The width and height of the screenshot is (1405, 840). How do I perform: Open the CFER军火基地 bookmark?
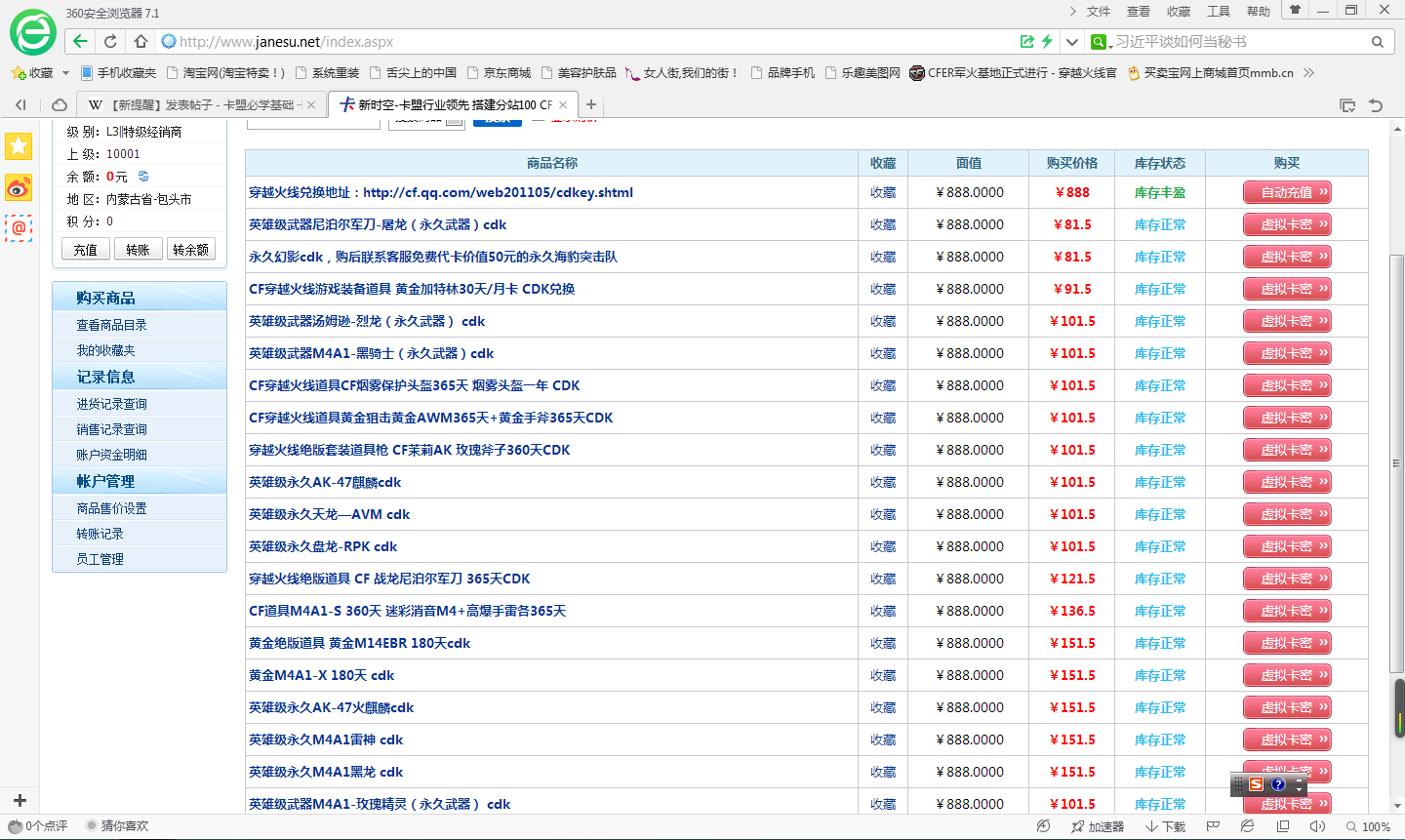pos(1013,72)
